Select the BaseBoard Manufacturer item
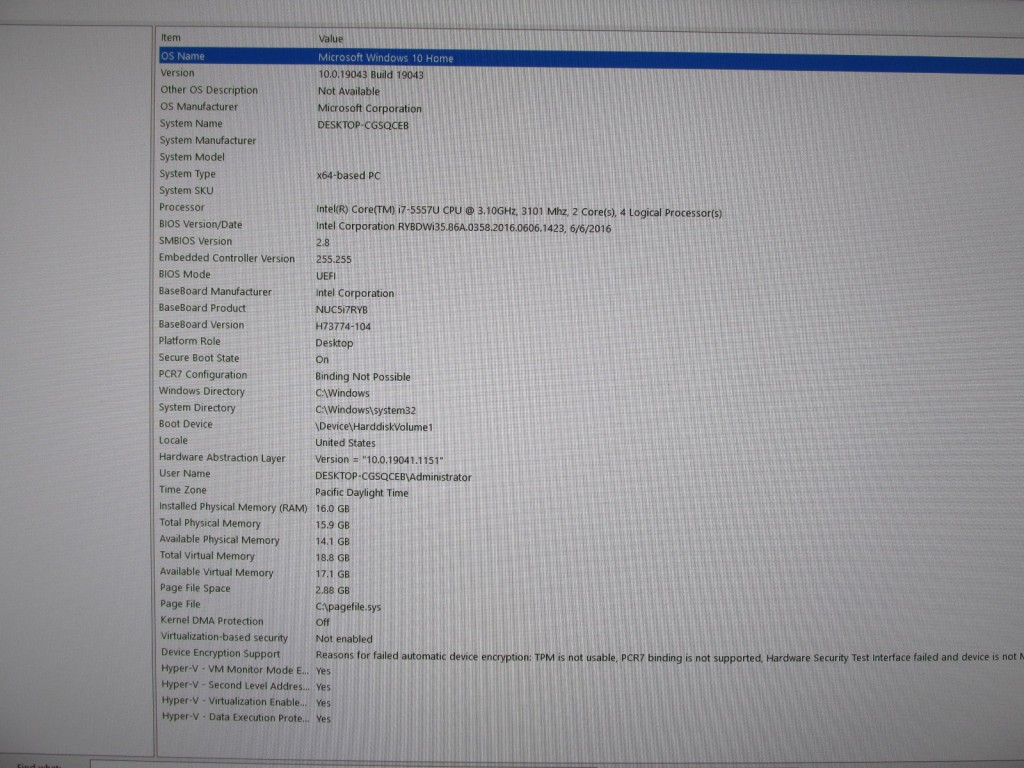This screenshot has width=1024, height=768. click(215, 292)
